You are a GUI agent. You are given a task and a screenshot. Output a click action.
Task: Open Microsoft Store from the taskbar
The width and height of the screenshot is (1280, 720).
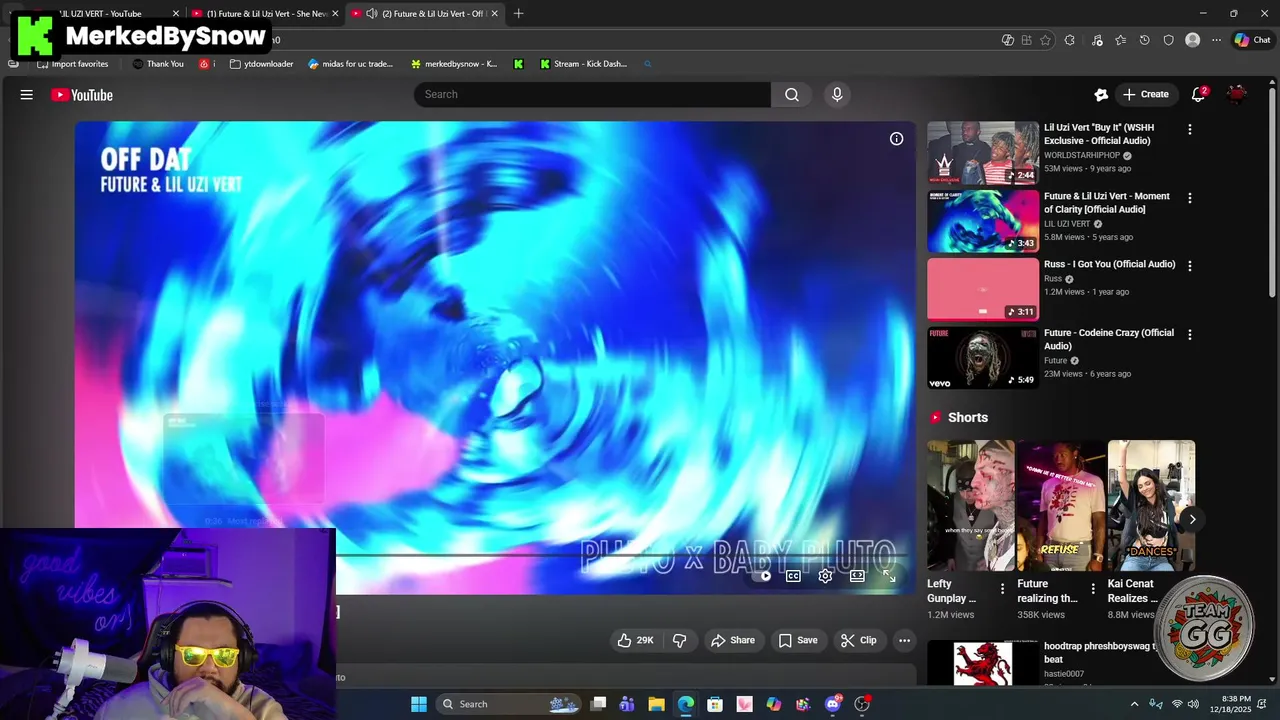(715, 704)
